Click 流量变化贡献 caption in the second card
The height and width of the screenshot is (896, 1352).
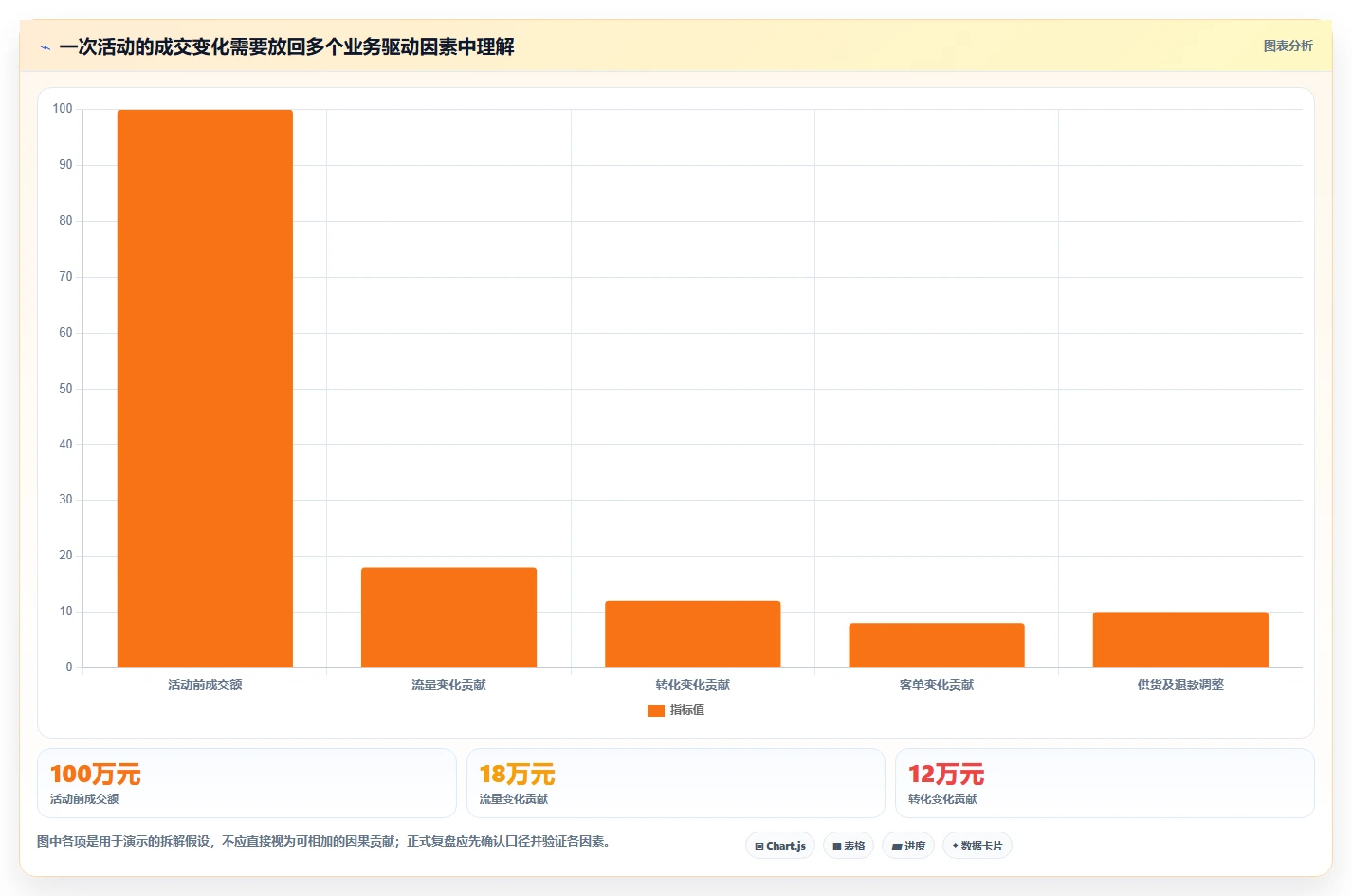(514, 799)
